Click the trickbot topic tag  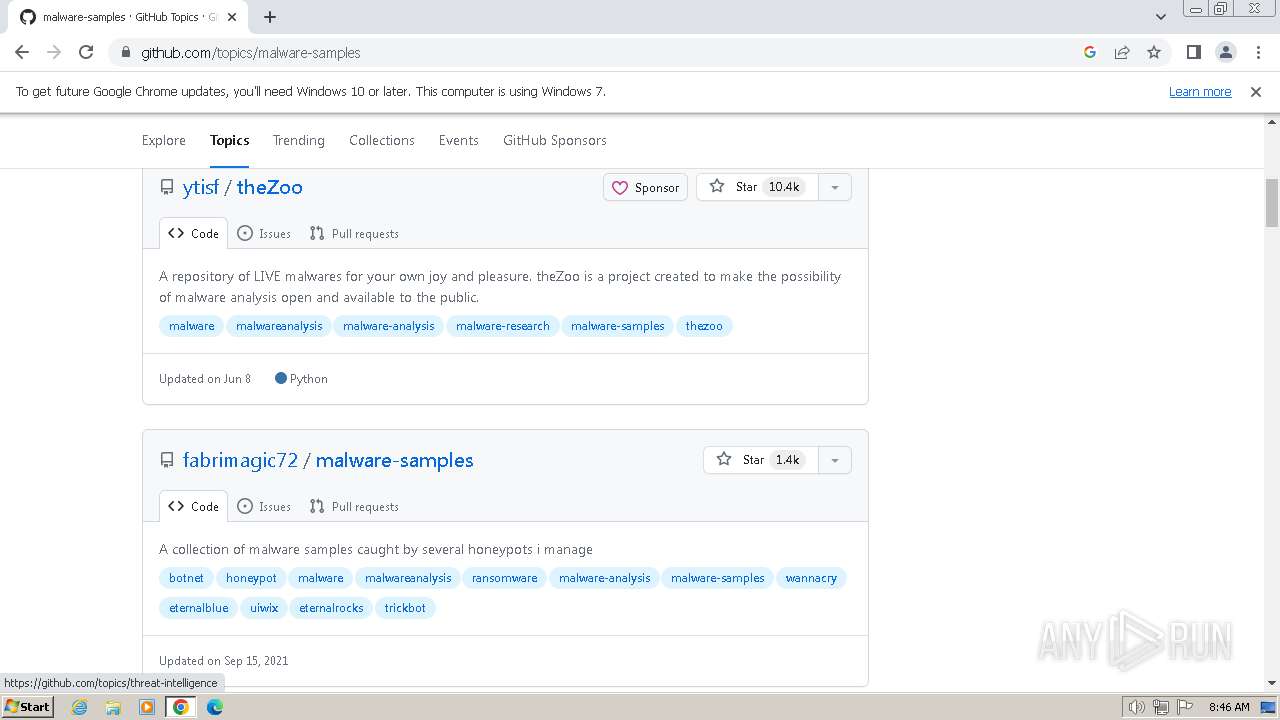405,608
